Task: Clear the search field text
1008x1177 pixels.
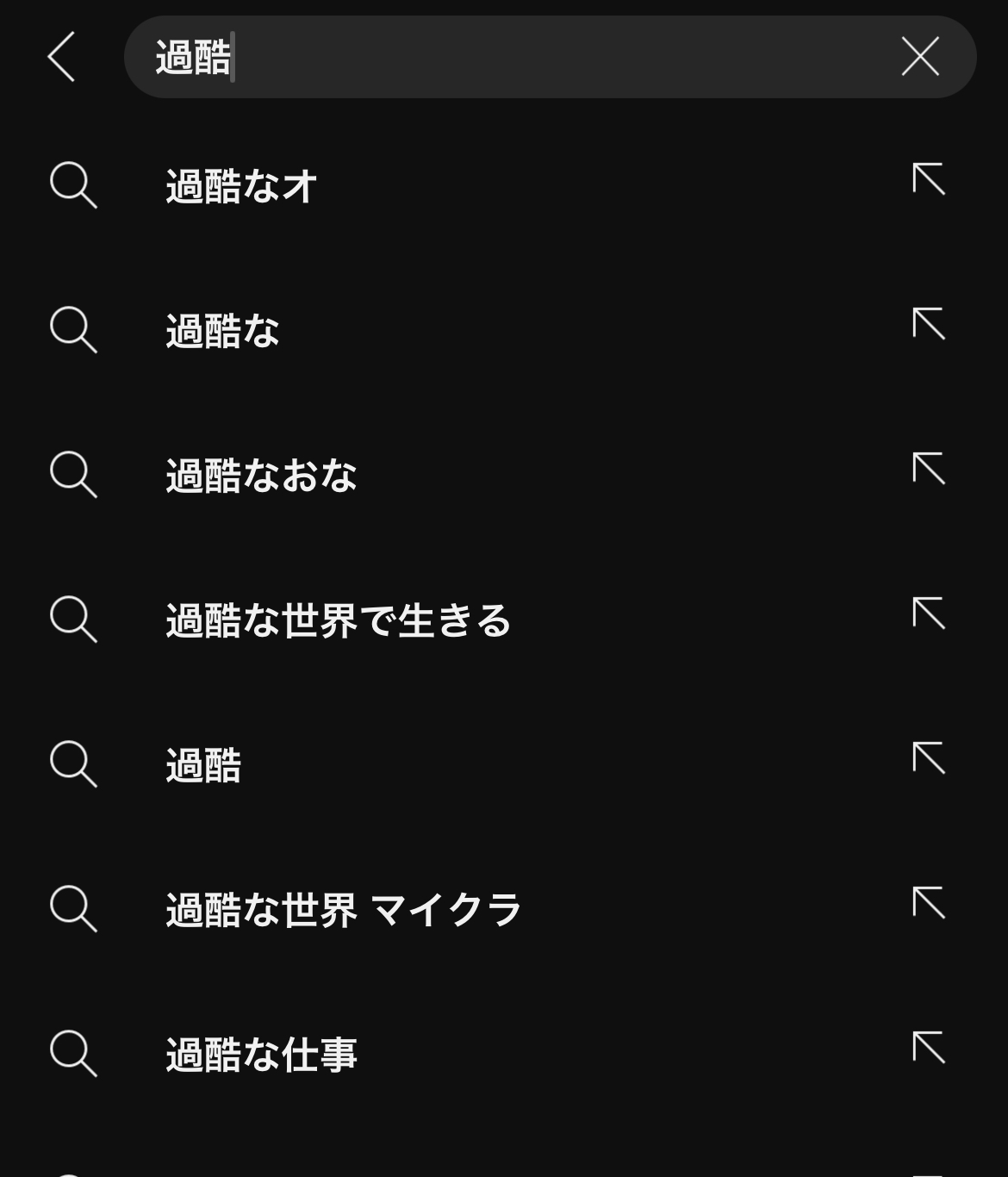Action: click(x=919, y=57)
